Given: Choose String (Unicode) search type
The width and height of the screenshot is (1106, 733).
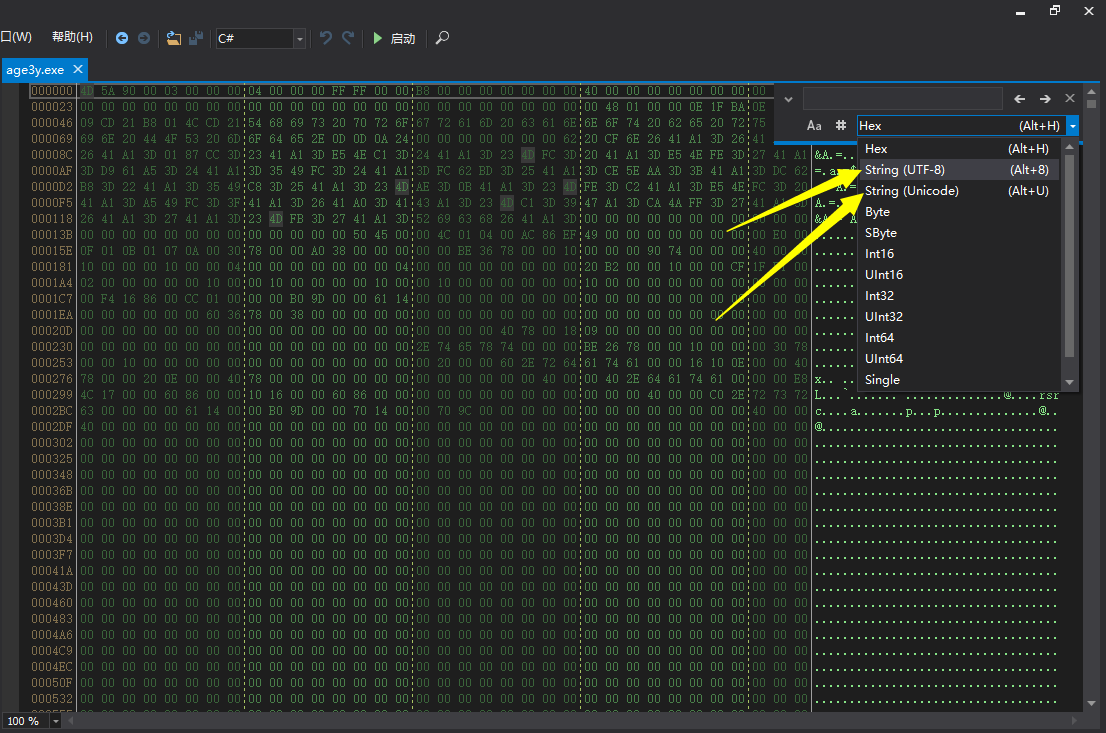Looking at the screenshot, I should (x=912, y=191).
